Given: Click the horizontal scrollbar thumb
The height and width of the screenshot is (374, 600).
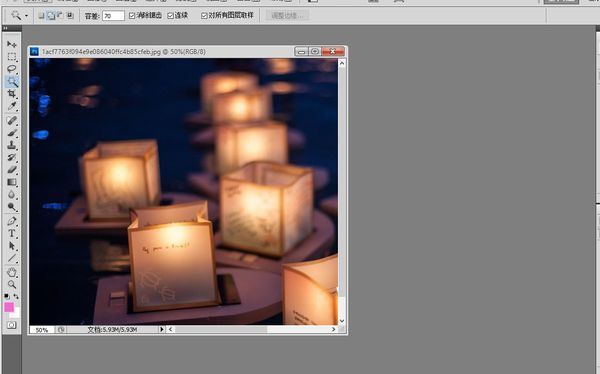Looking at the screenshot, I should point(221,329).
